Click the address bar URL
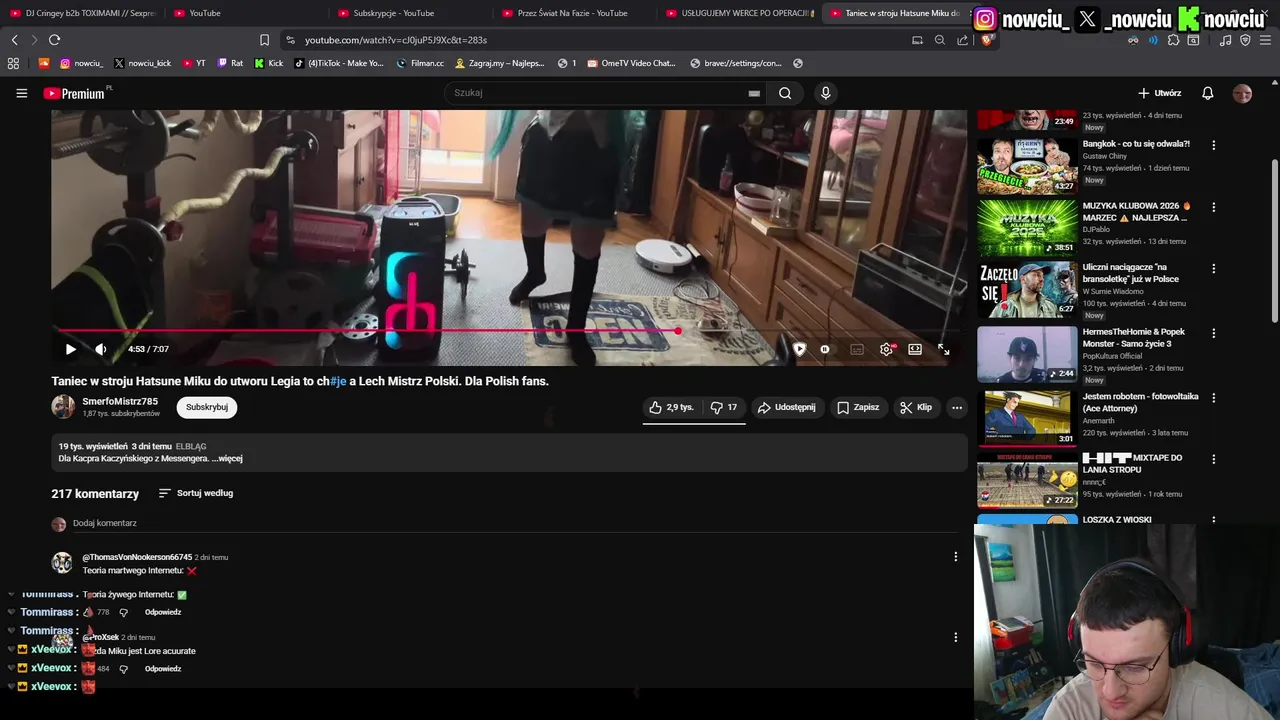Screen dimensions: 1280x720 396,40
